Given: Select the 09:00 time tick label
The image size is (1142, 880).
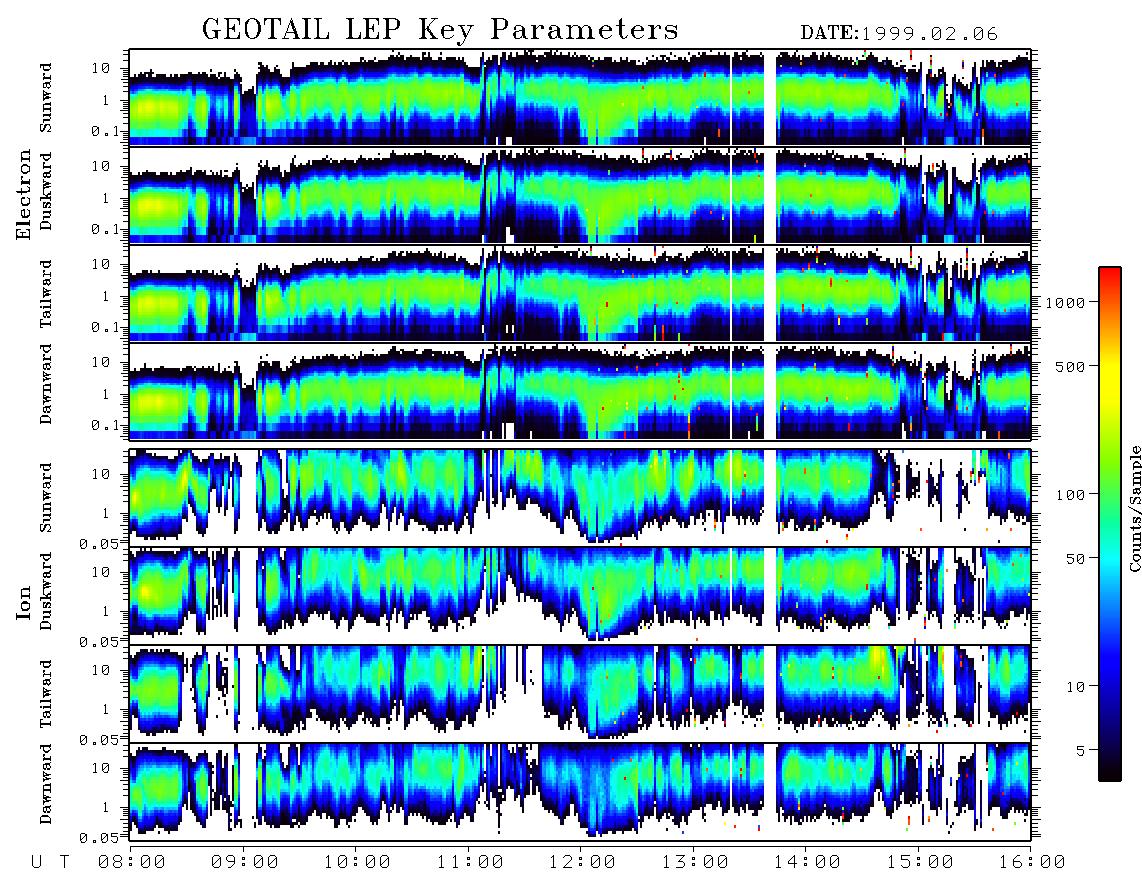Looking at the screenshot, I should tap(245, 862).
